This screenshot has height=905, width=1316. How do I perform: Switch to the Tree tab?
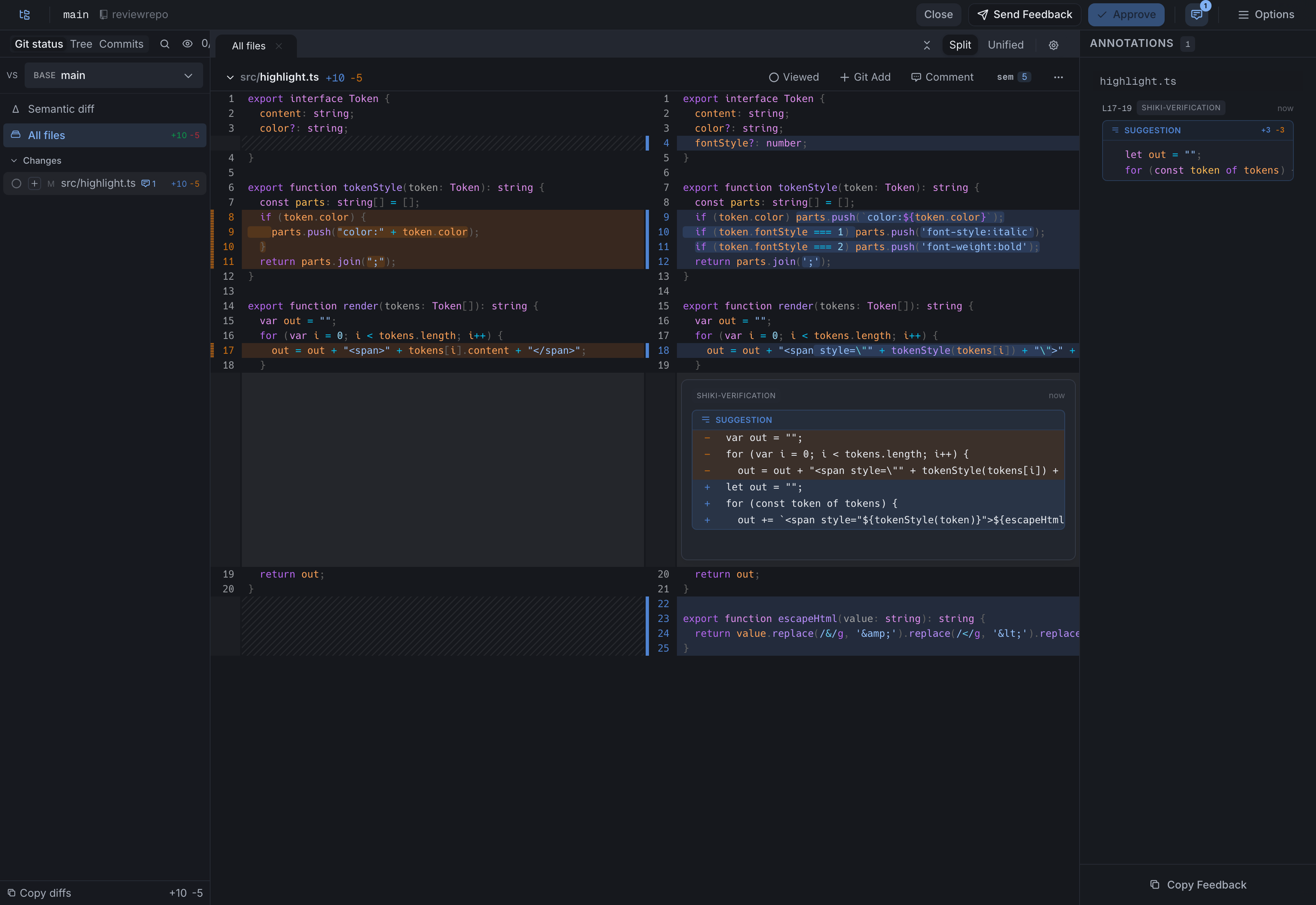[81, 44]
